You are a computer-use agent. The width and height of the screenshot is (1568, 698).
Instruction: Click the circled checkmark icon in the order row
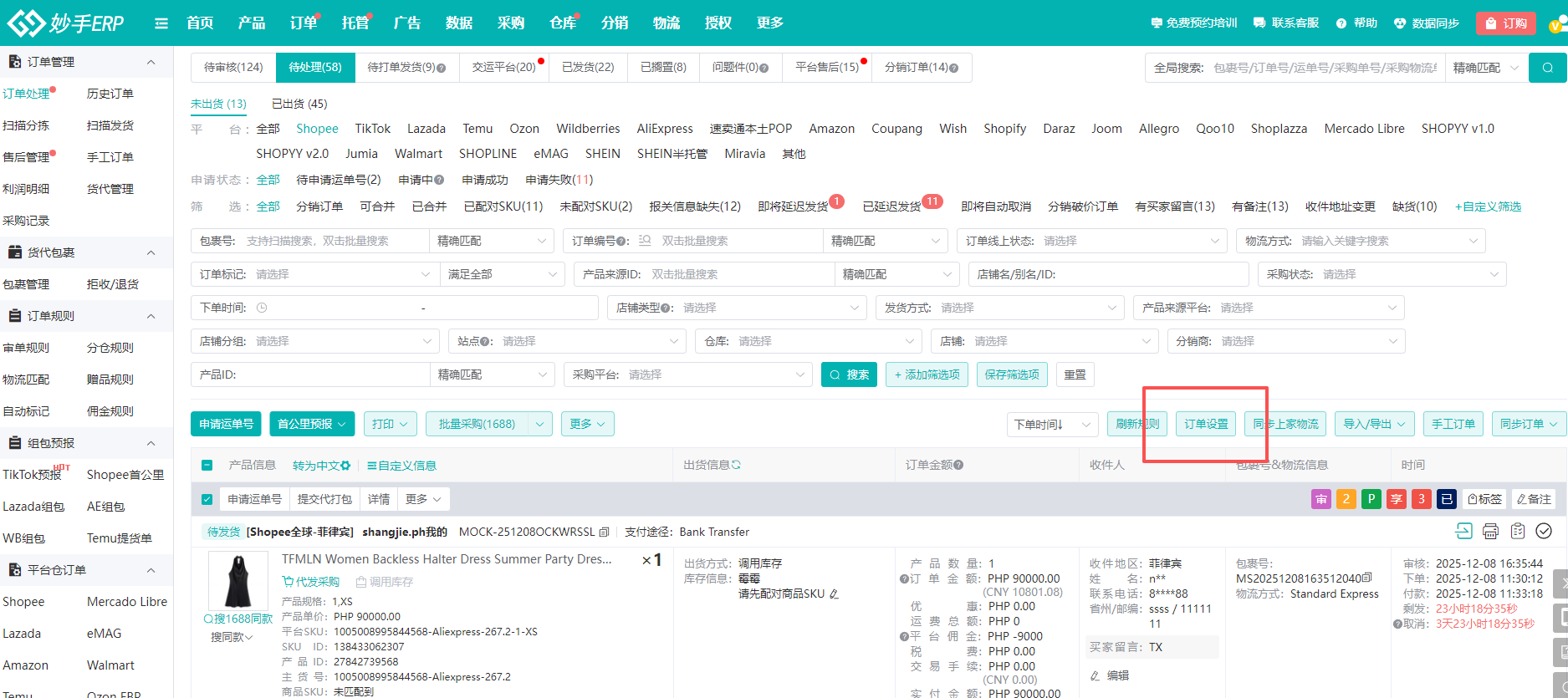coord(1544,531)
